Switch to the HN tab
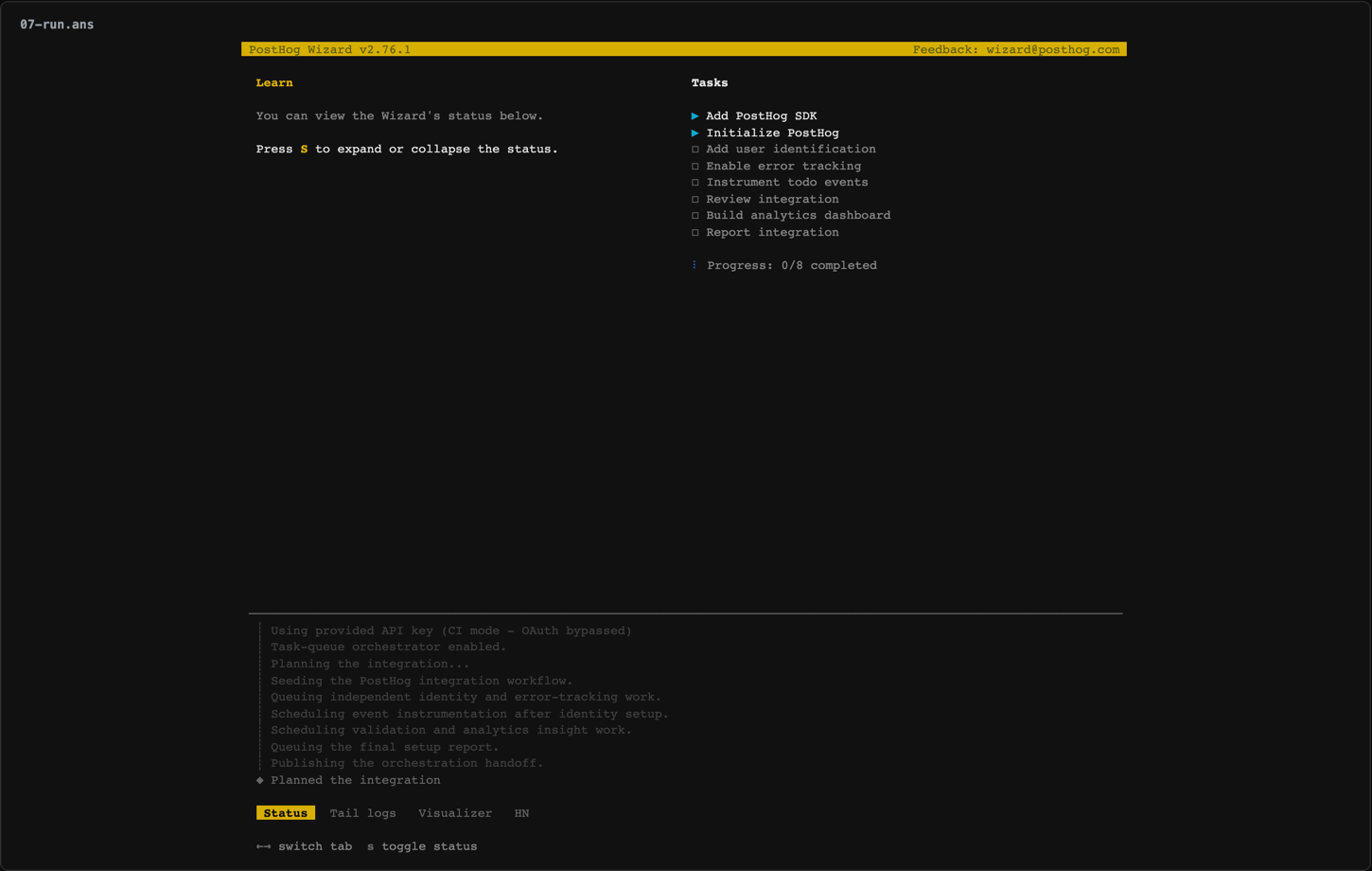1372x871 pixels. [521, 813]
